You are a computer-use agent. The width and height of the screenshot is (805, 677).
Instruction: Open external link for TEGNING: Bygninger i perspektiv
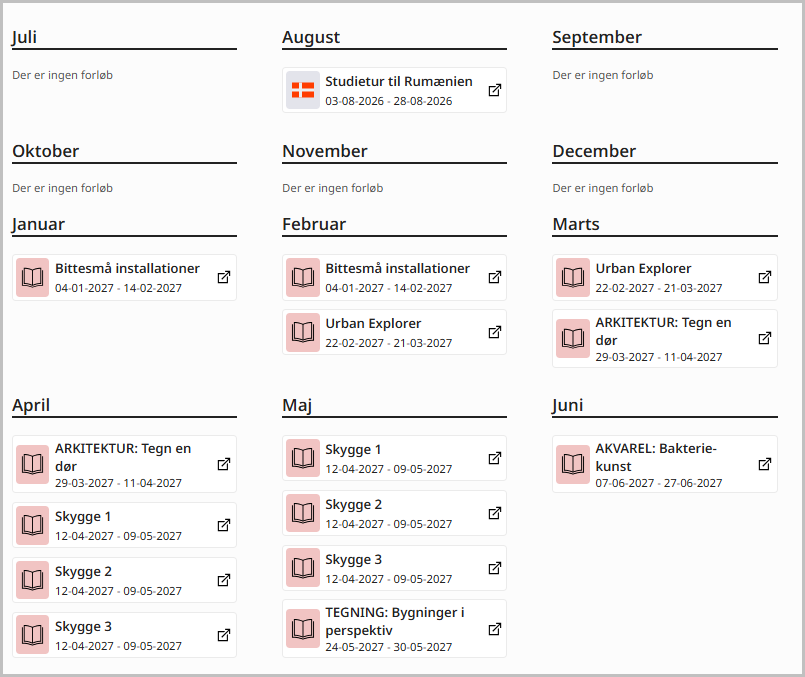coord(494,629)
